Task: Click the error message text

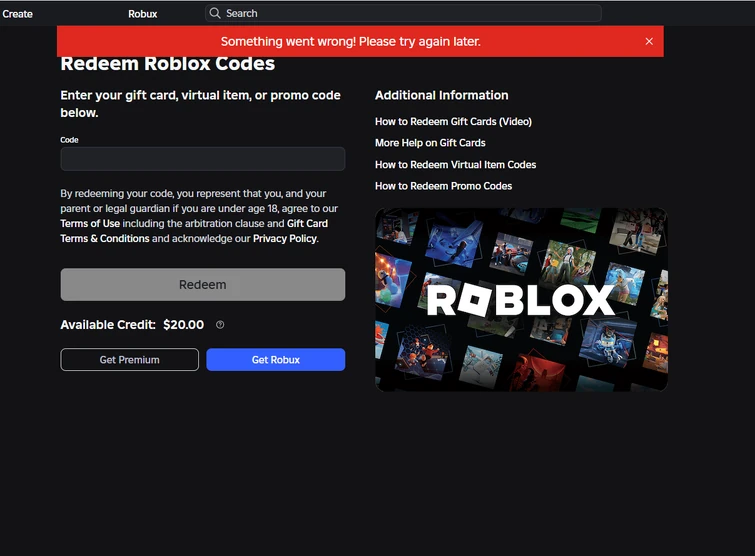Action: 351,41
